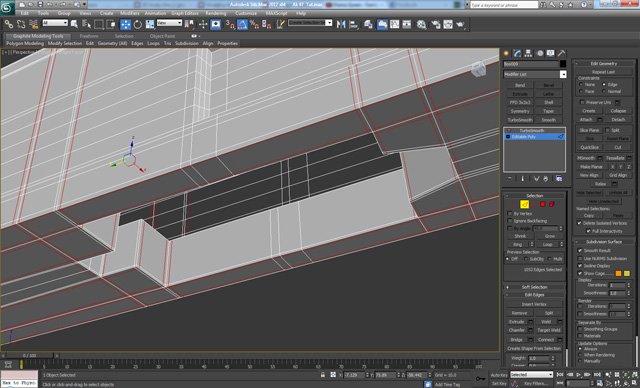Image resolution: width=640 pixels, height=388 pixels.
Task: Select Polygon sub-object level icon
Action: click(543, 204)
